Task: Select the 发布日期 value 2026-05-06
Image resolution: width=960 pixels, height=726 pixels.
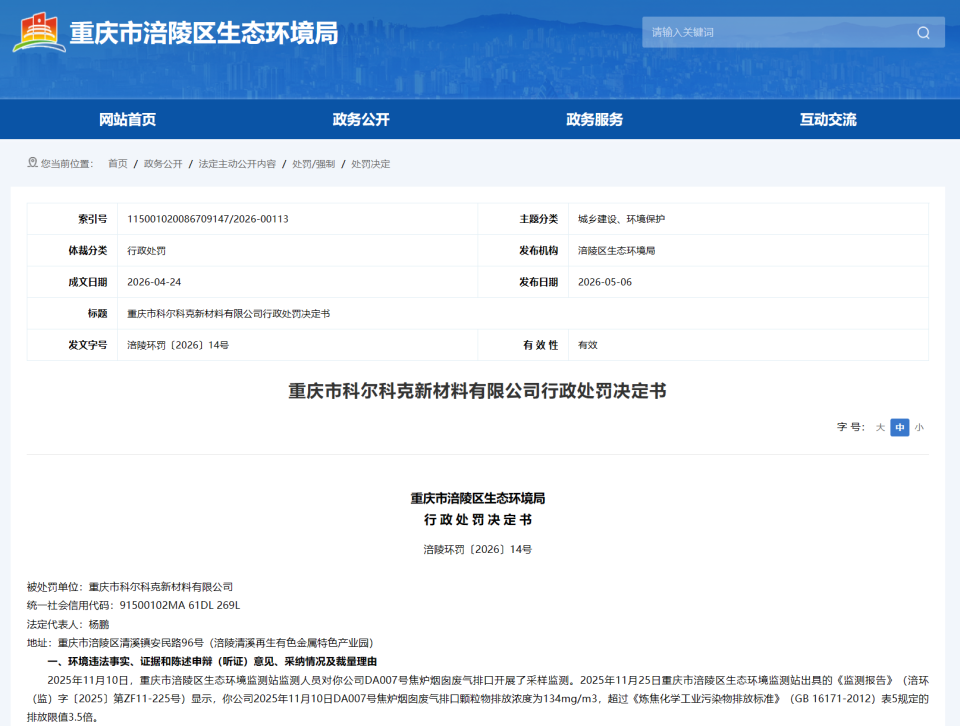Action: tap(605, 282)
